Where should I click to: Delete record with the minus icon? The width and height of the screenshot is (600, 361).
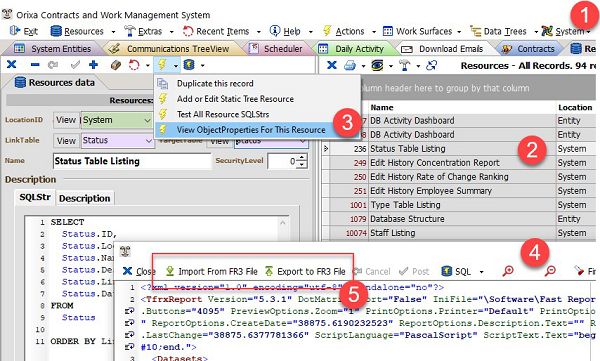click(35, 65)
